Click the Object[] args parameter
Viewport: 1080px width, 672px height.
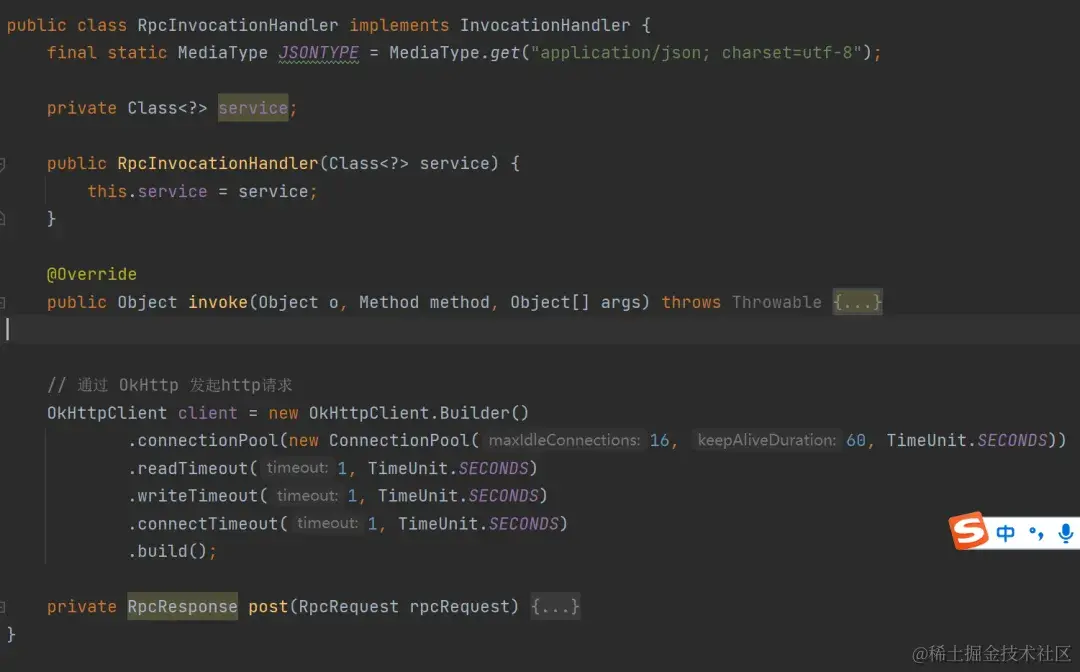[575, 302]
